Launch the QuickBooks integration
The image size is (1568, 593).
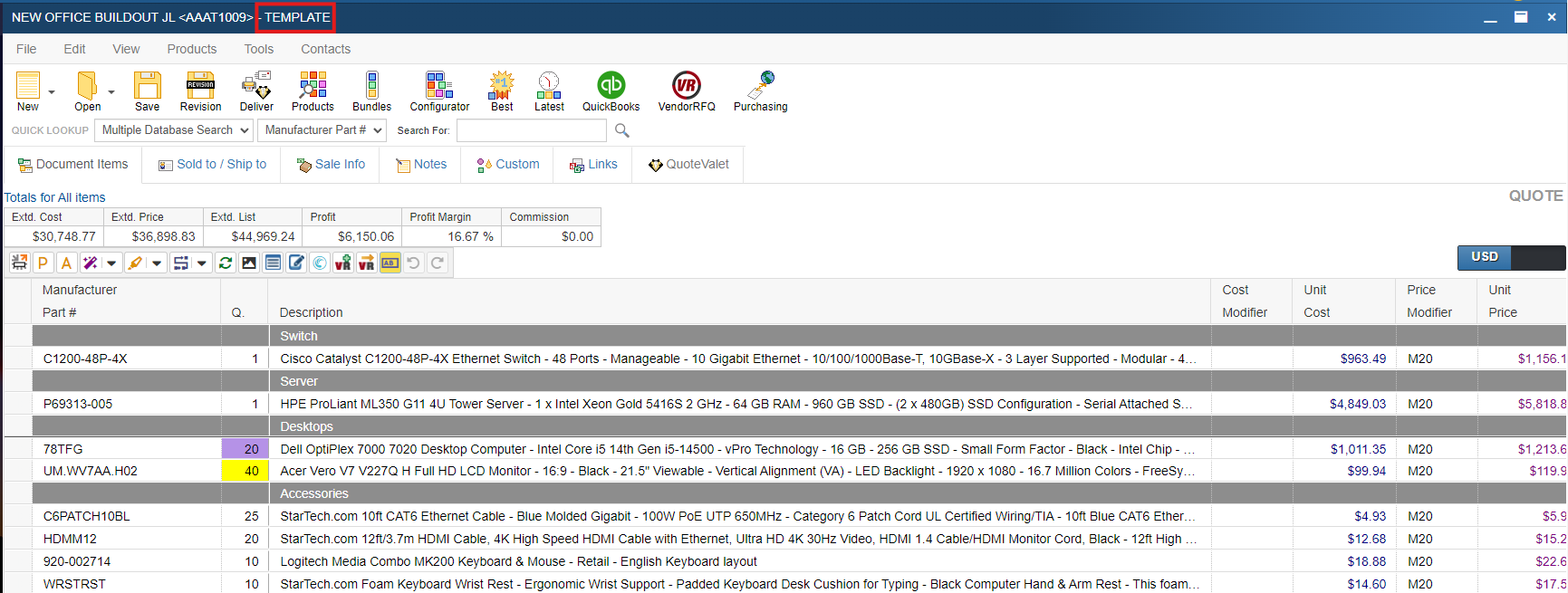point(611,91)
